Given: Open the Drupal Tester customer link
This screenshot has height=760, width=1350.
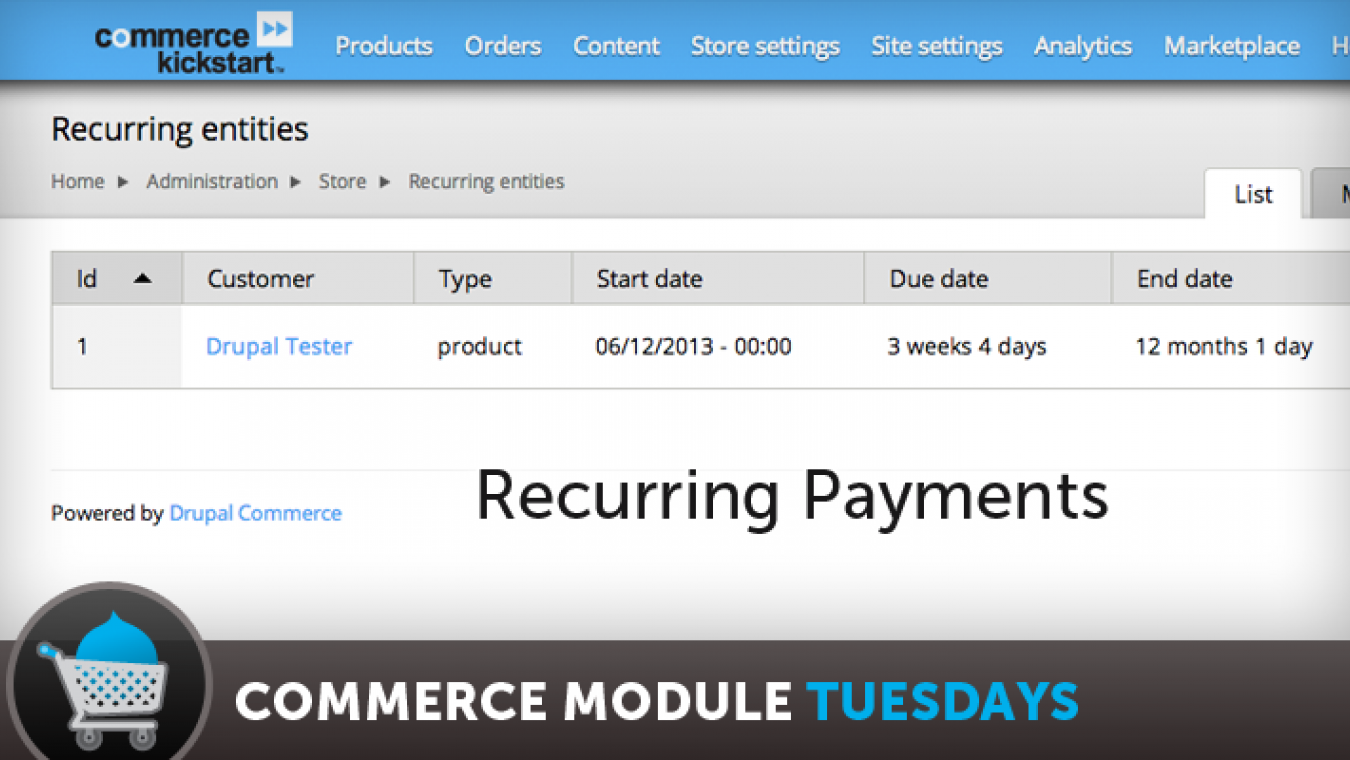Looking at the screenshot, I should pyautogui.click(x=278, y=346).
